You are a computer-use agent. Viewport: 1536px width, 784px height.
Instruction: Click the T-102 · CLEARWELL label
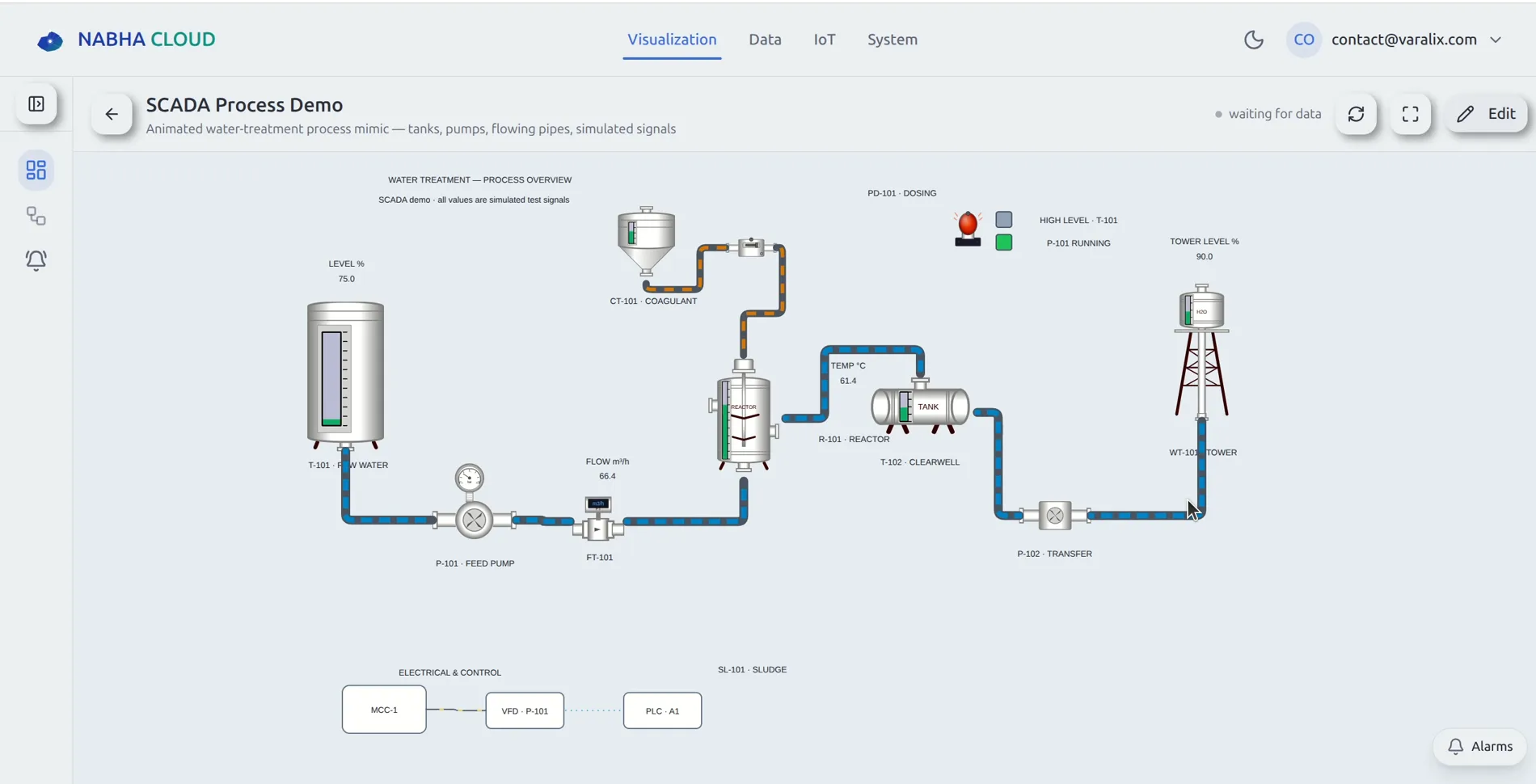[x=920, y=462]
